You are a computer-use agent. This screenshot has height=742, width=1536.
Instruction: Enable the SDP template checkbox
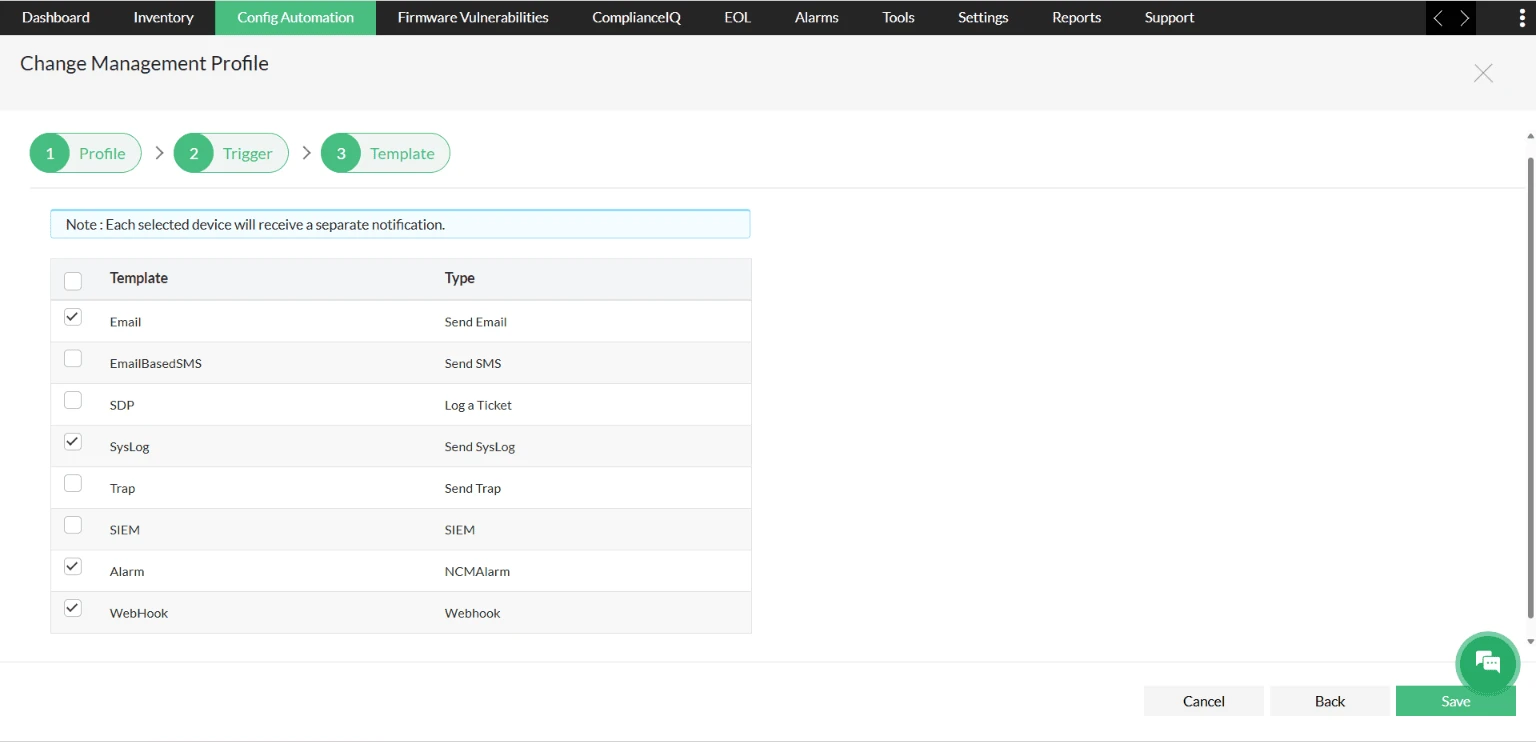coord(73,400)
